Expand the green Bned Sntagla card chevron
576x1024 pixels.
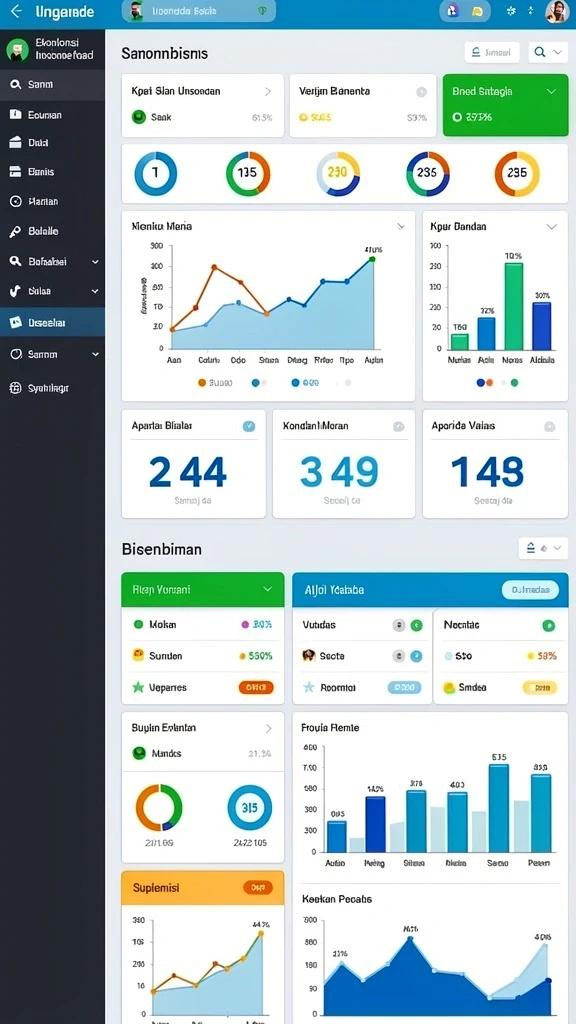point(551,91)
